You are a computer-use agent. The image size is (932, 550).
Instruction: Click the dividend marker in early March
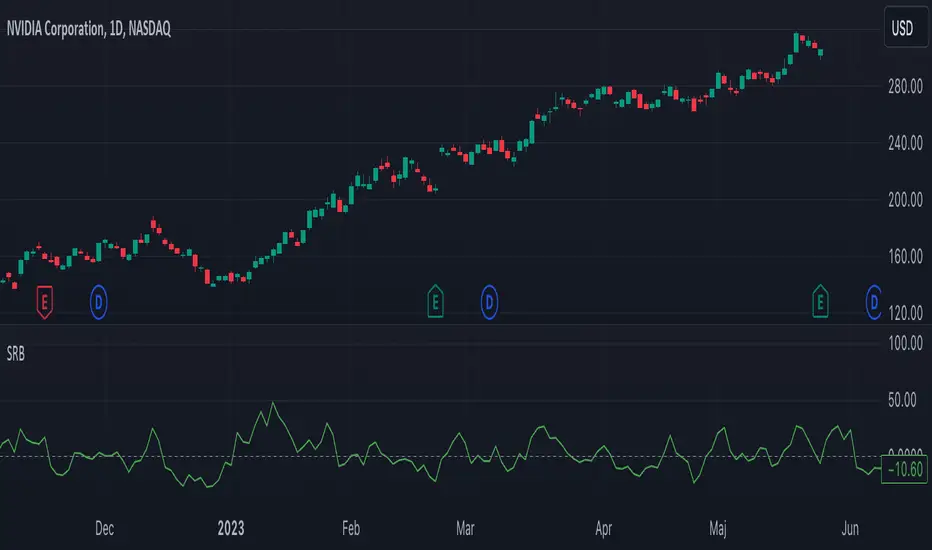489,302
